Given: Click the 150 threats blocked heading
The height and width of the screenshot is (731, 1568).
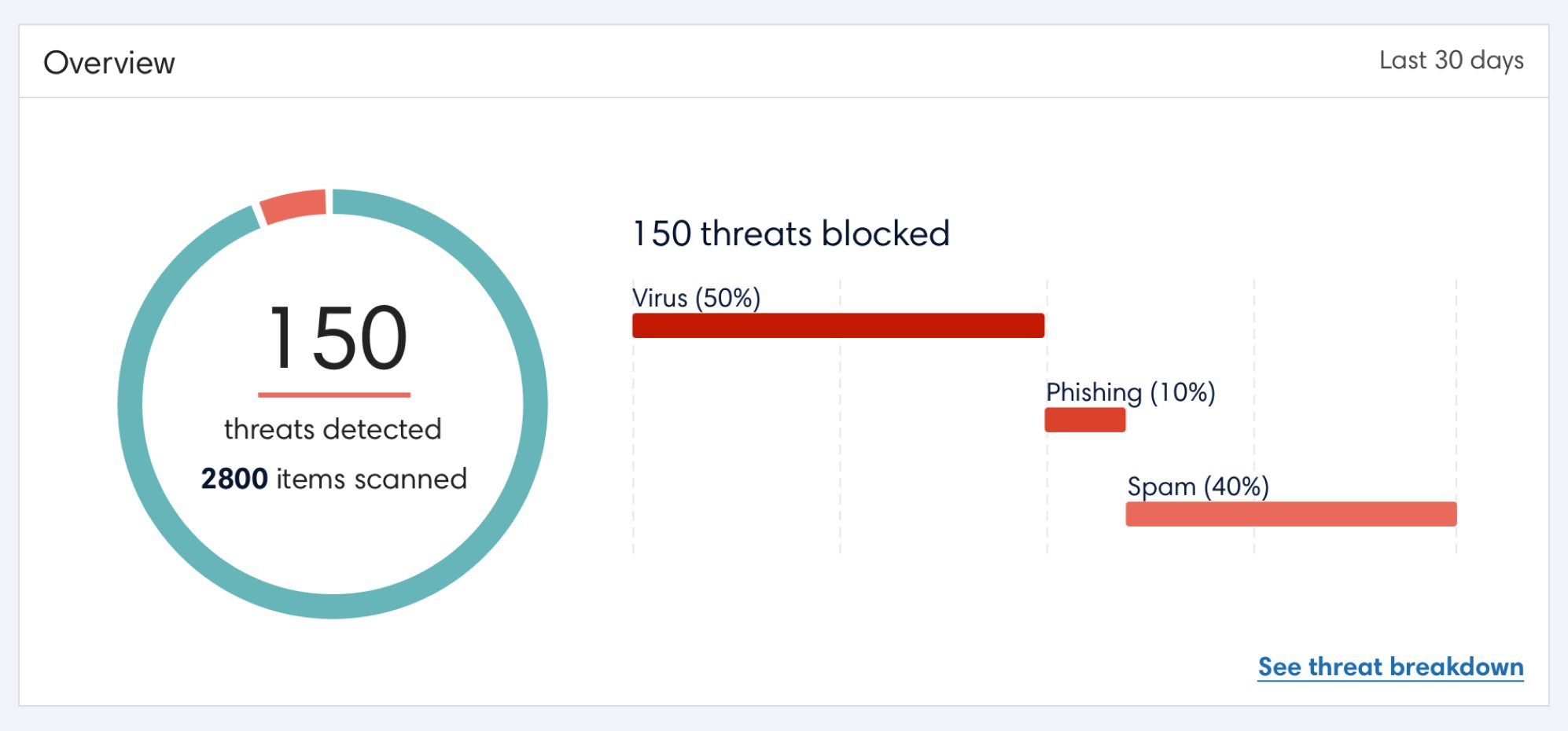Looking at the screenshot, I should [791, 233].
